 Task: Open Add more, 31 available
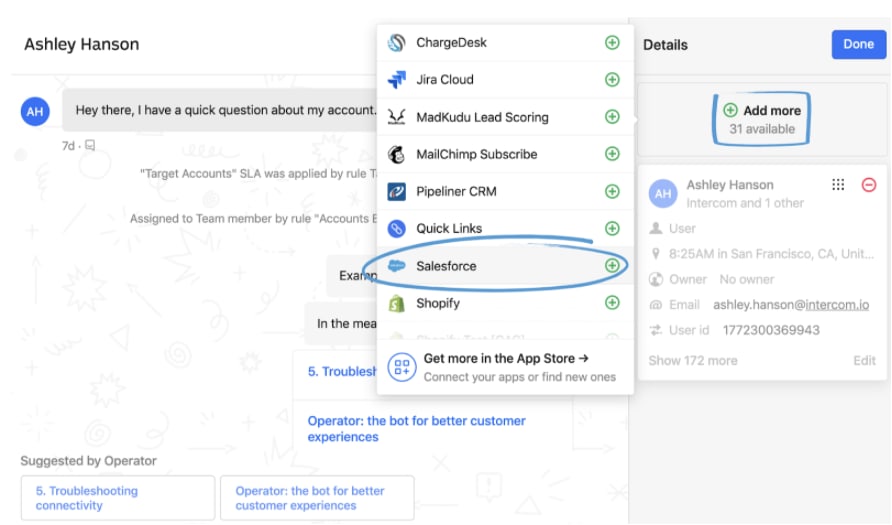[x=762, y=119]
